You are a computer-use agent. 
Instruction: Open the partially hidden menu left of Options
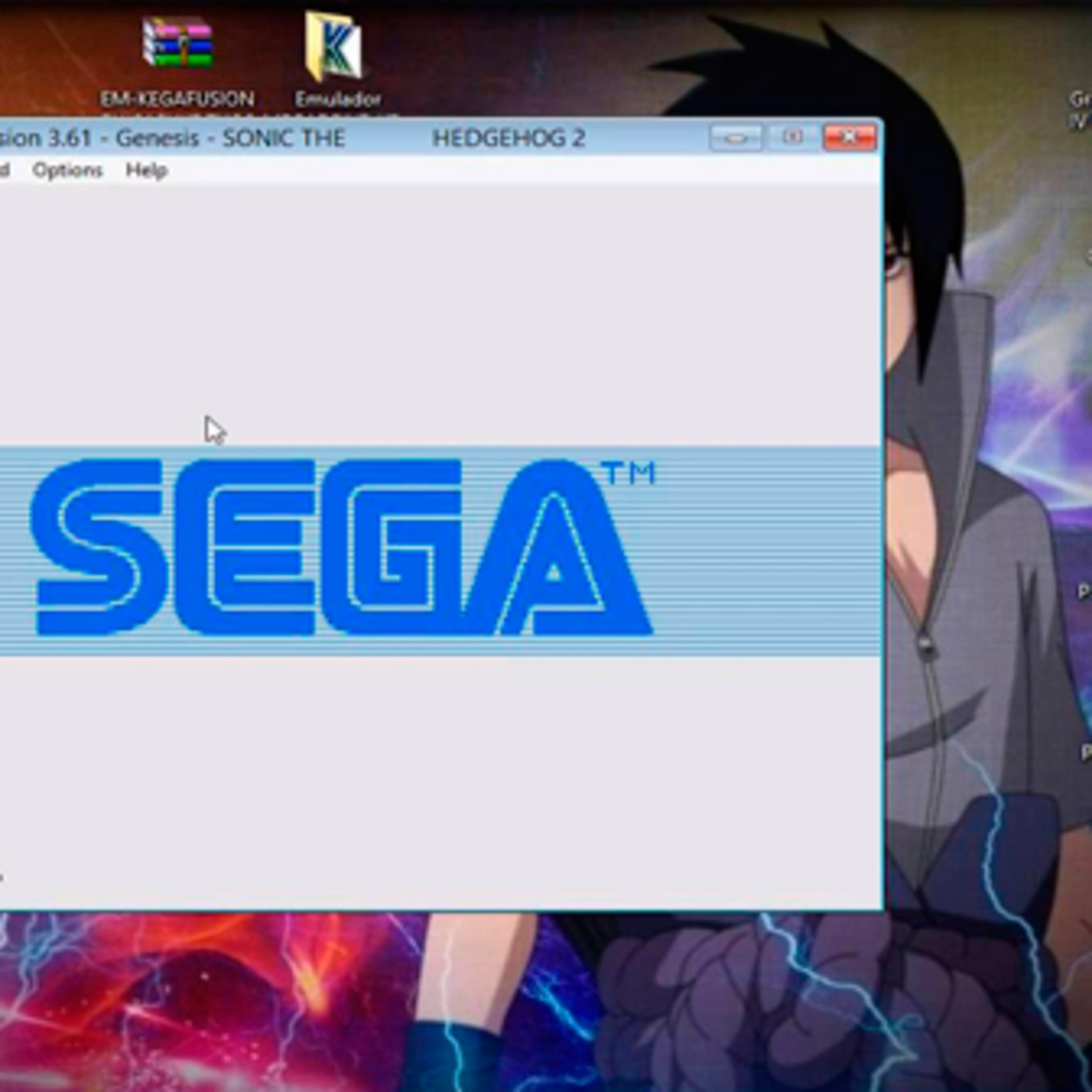[x=4, y=170]
